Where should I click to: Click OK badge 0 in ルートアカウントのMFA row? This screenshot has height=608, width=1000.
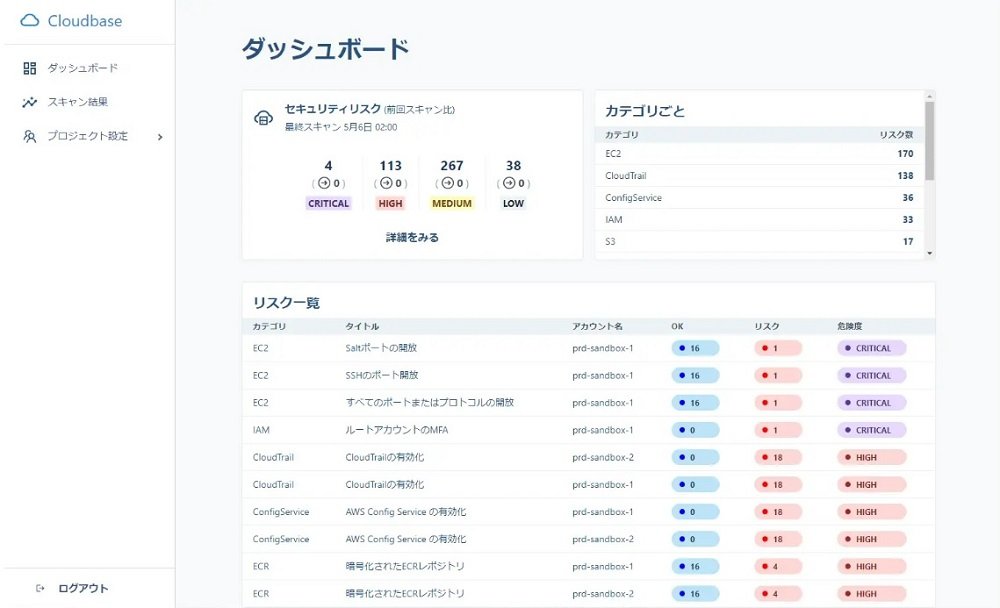click(x=695, y=430)
